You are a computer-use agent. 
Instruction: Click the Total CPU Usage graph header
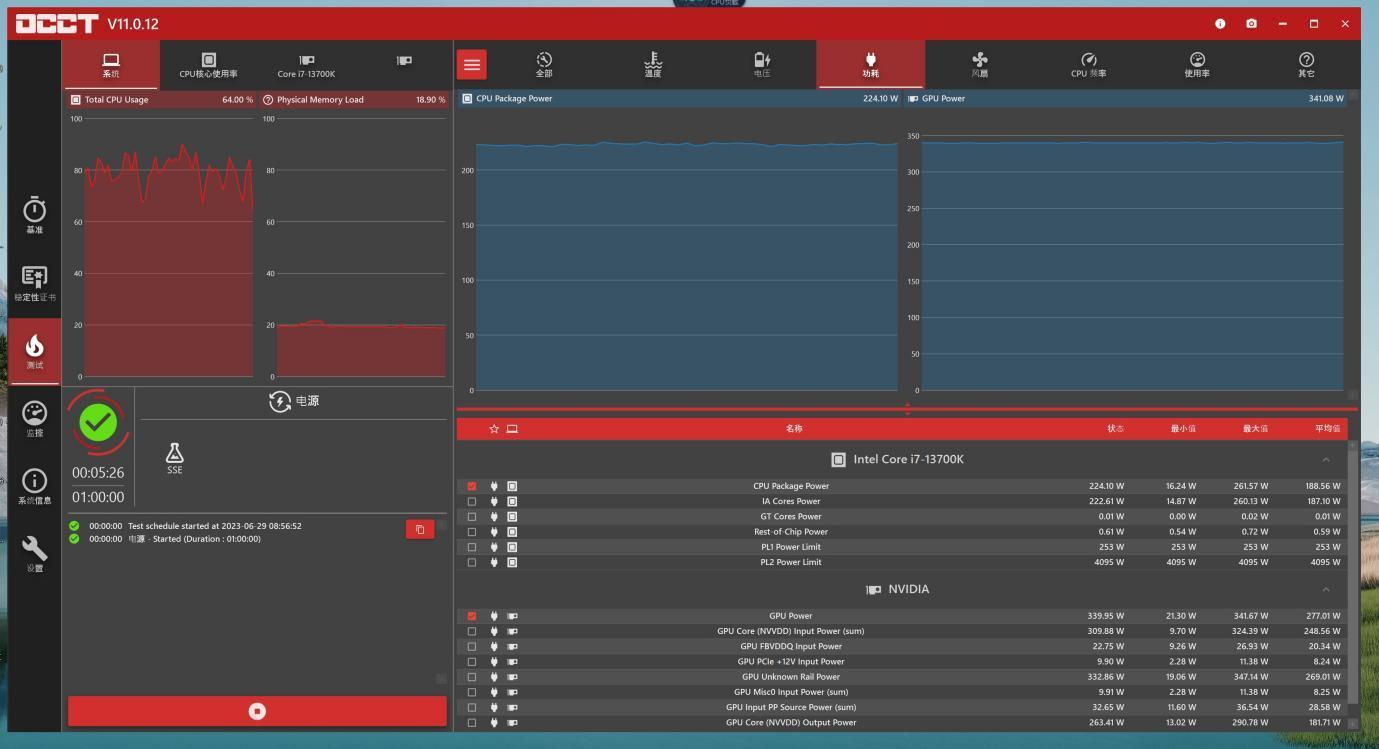pyautogui.click(x=160, y=100)
